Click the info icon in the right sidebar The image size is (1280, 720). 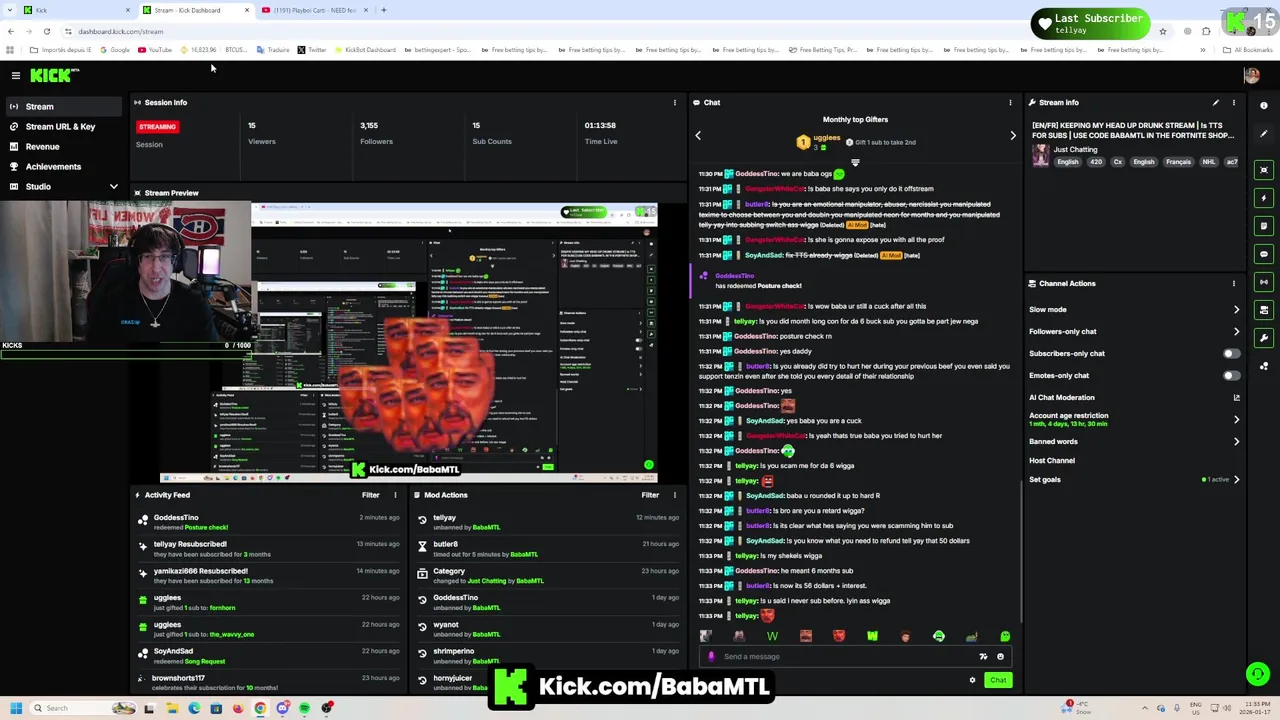(x=1264, y=105)
